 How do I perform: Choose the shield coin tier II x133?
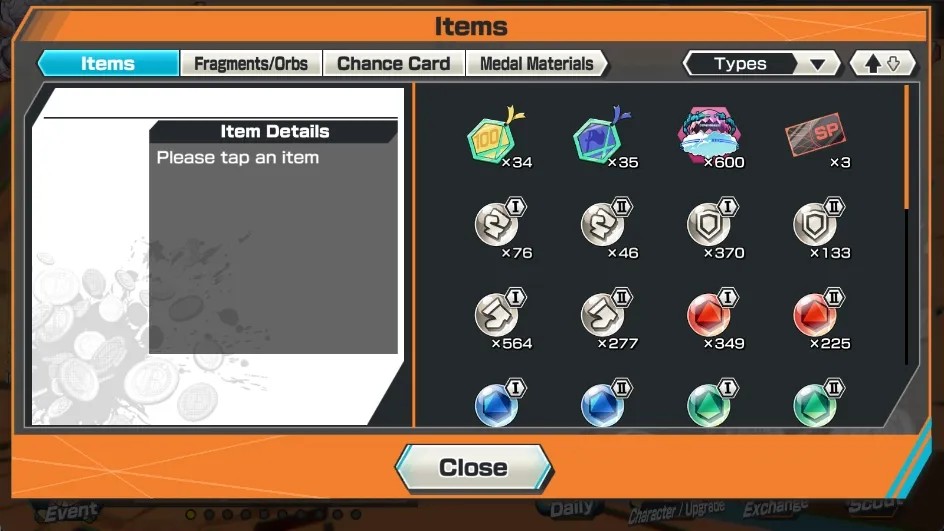(819, 228)
